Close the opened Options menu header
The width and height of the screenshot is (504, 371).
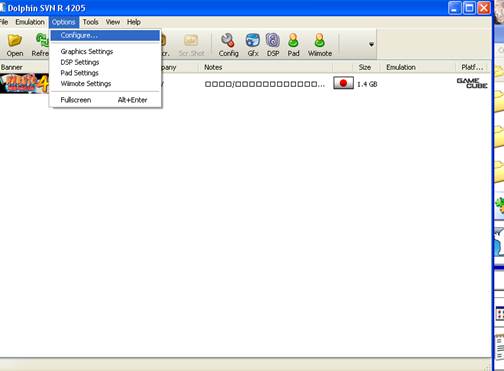[63, 22]
